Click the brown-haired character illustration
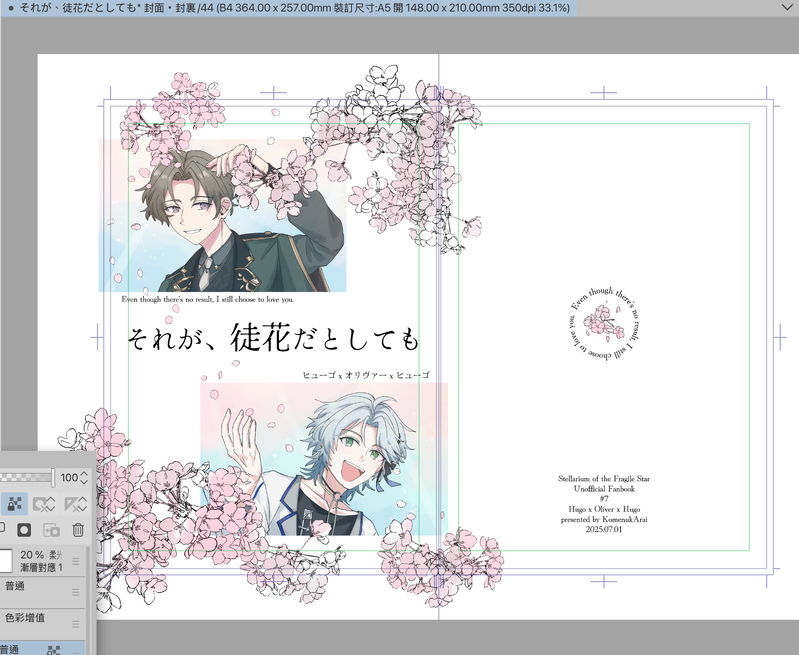This screenshot has height=655, width=799. pyautogui.click(x=222, y=216)
